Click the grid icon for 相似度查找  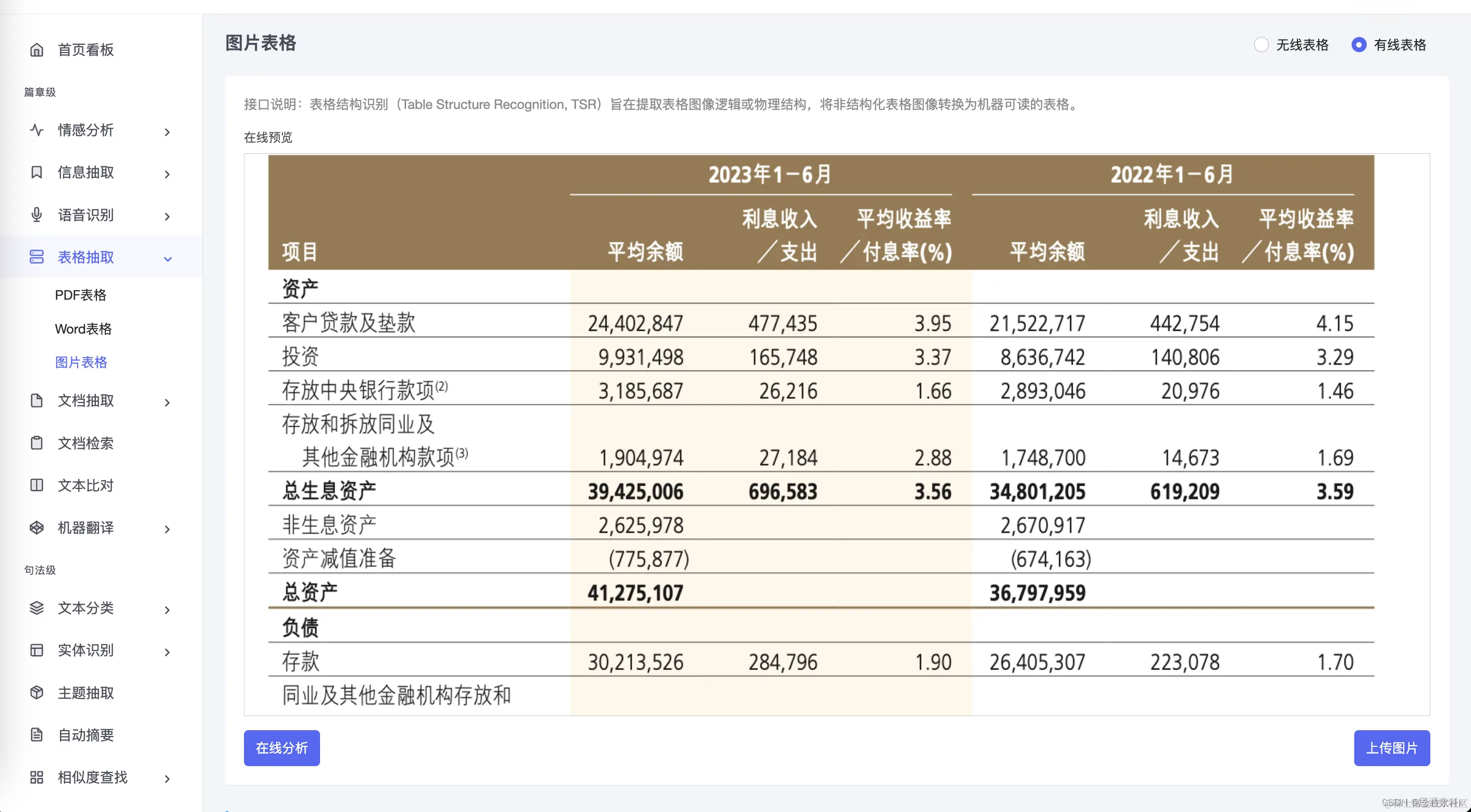pyautogui.click(x=36, y=777)
